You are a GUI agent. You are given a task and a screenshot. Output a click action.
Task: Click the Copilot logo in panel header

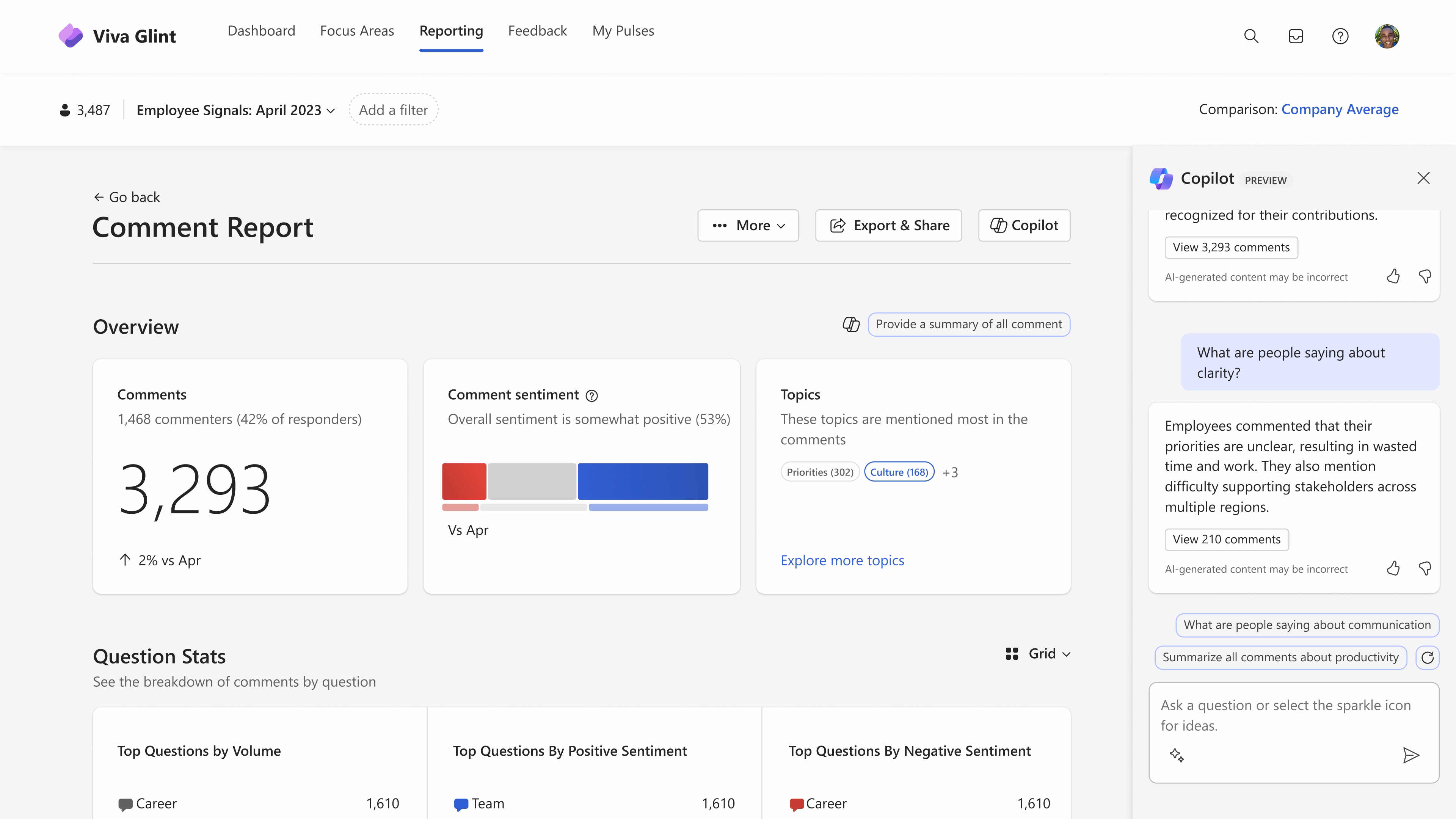coord(1161,179)
